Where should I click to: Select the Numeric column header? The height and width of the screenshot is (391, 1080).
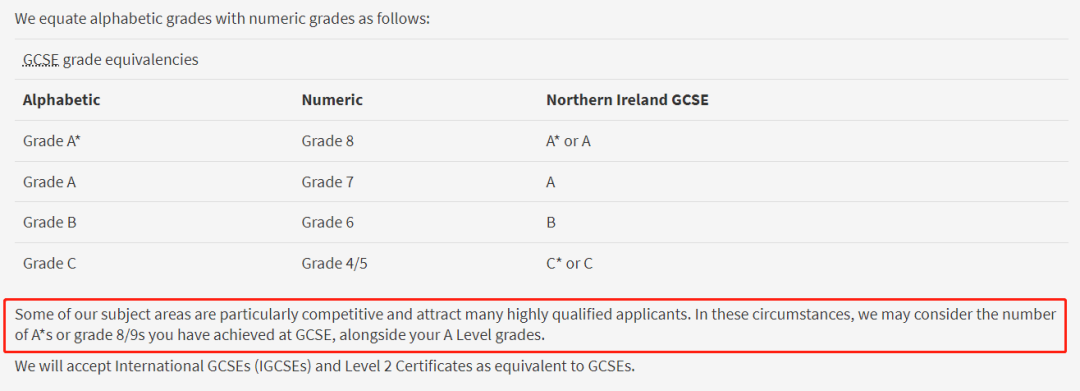[x=332, y=100]
